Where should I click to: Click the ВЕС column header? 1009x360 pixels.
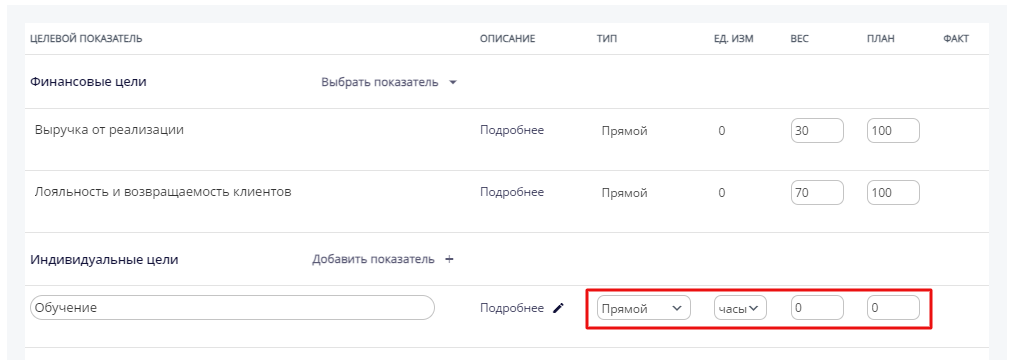799,39
